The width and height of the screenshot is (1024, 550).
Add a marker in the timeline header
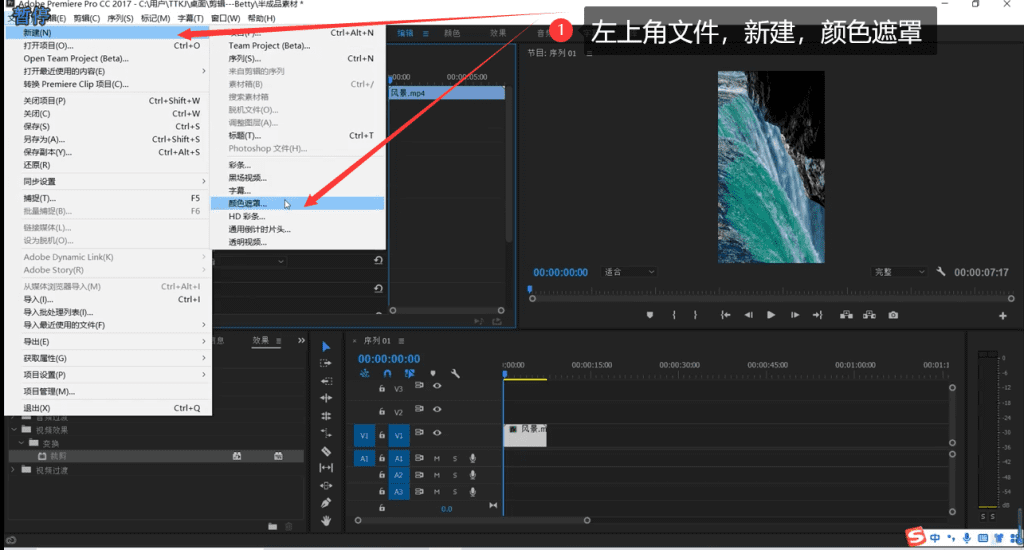tap(432, 374)
